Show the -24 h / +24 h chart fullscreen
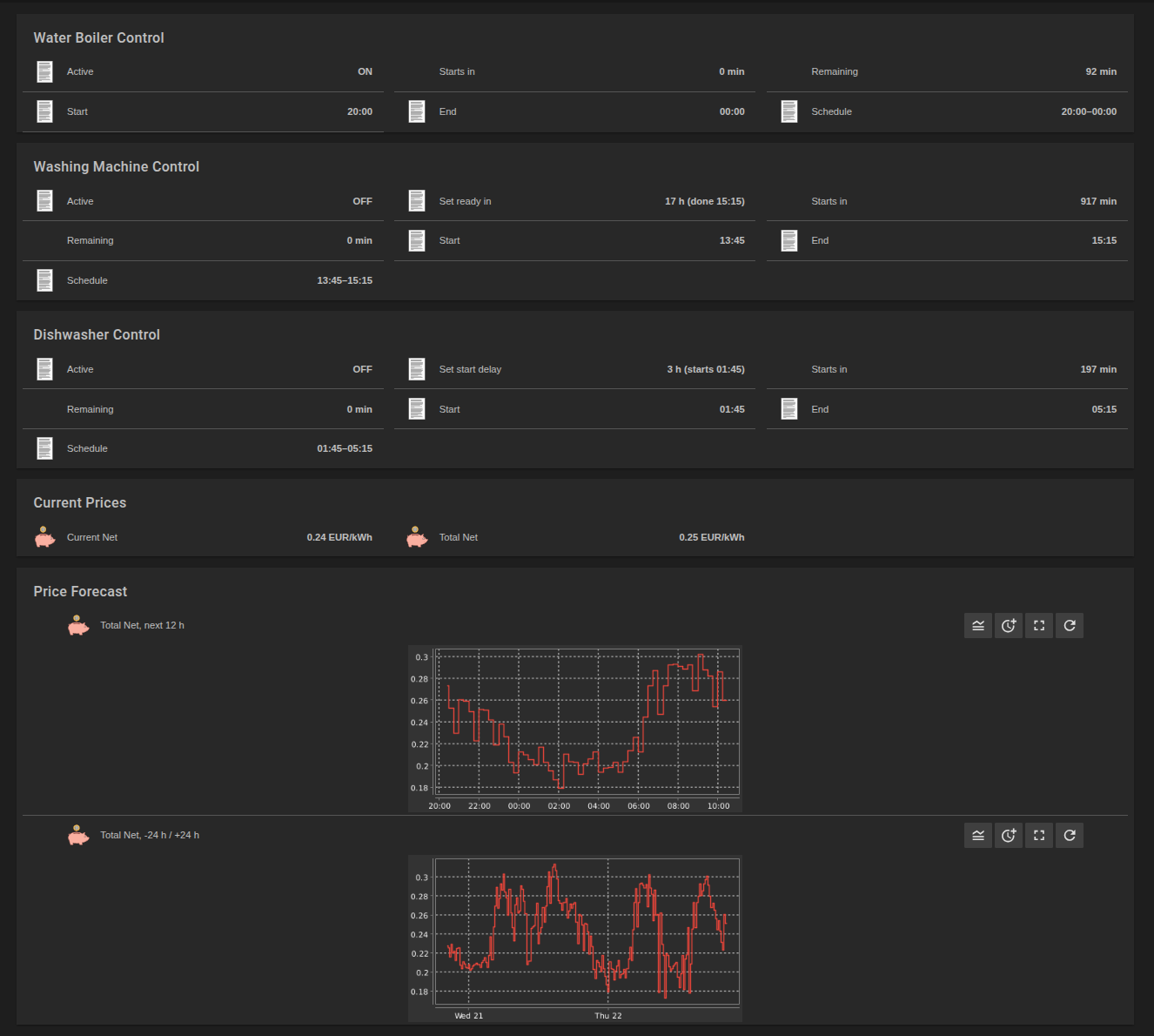The height and width of the screenshot is (1036, 1154). 1039,836
